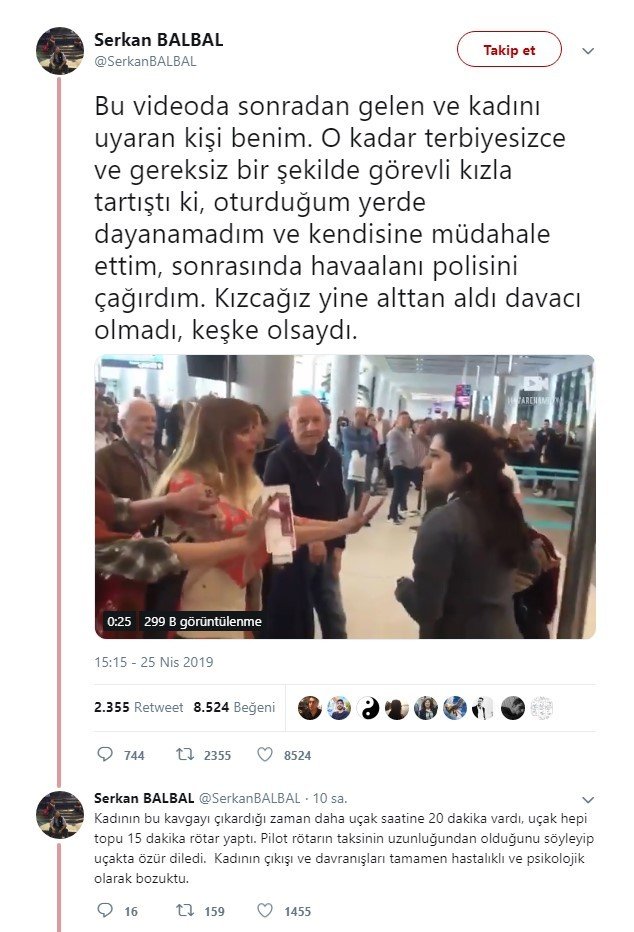634x932 pixels.
Task: Open Serkan BALBAL's top profile avatar
Action: [59, 51]
